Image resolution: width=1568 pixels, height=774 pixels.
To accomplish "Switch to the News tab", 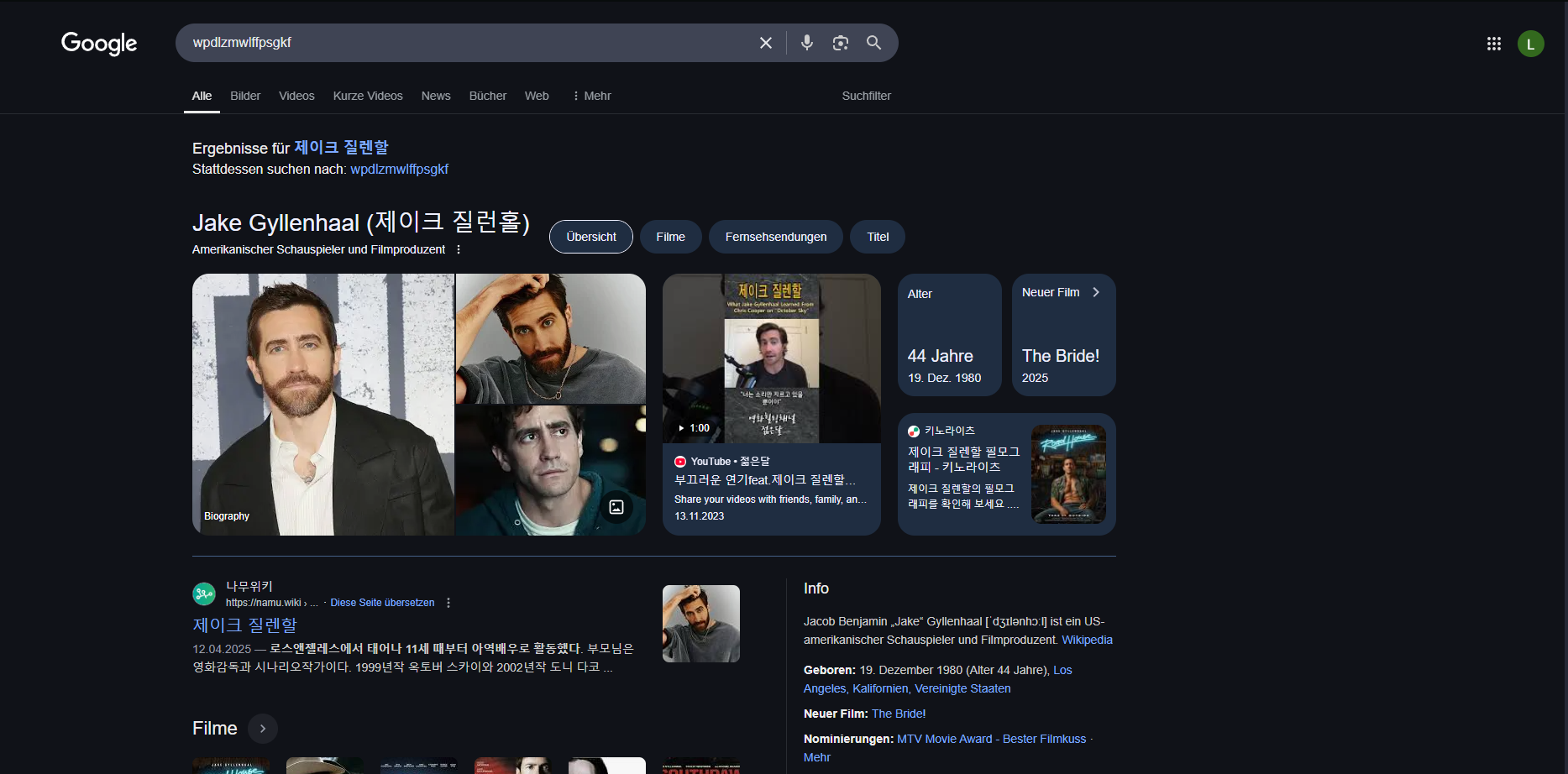I will [436, 96].
